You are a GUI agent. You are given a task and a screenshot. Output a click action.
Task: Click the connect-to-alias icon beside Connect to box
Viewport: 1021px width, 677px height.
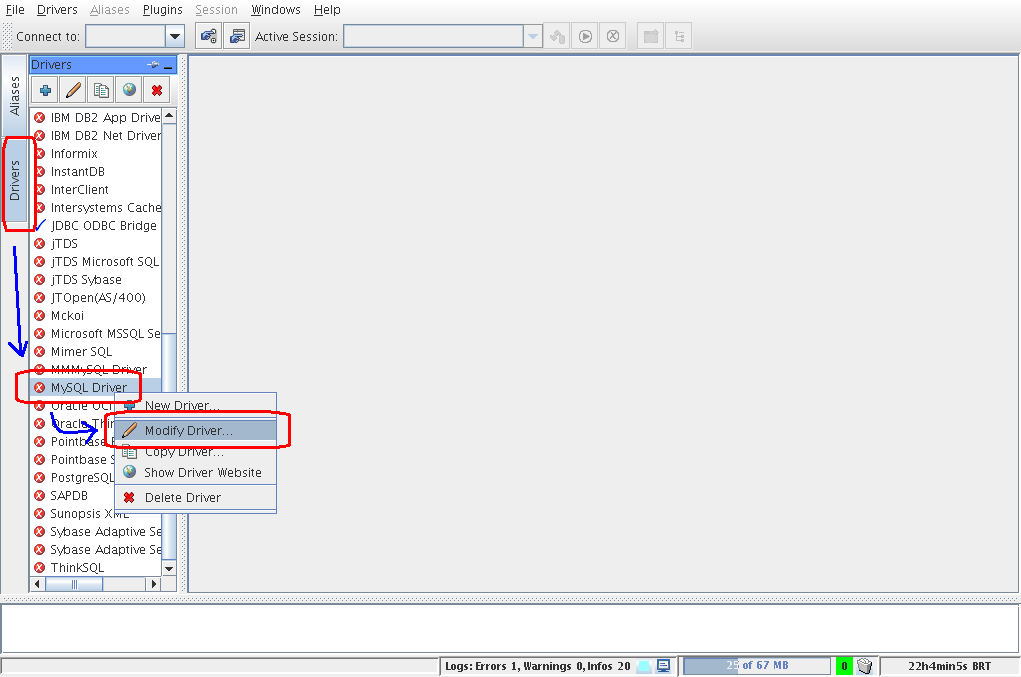click(x=208, y=36)
